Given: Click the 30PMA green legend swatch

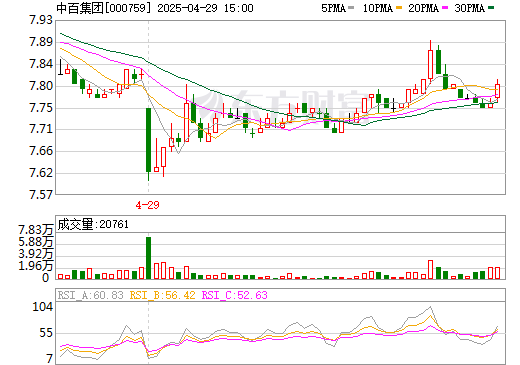Looking at the screenshot, I should point(491,8).
